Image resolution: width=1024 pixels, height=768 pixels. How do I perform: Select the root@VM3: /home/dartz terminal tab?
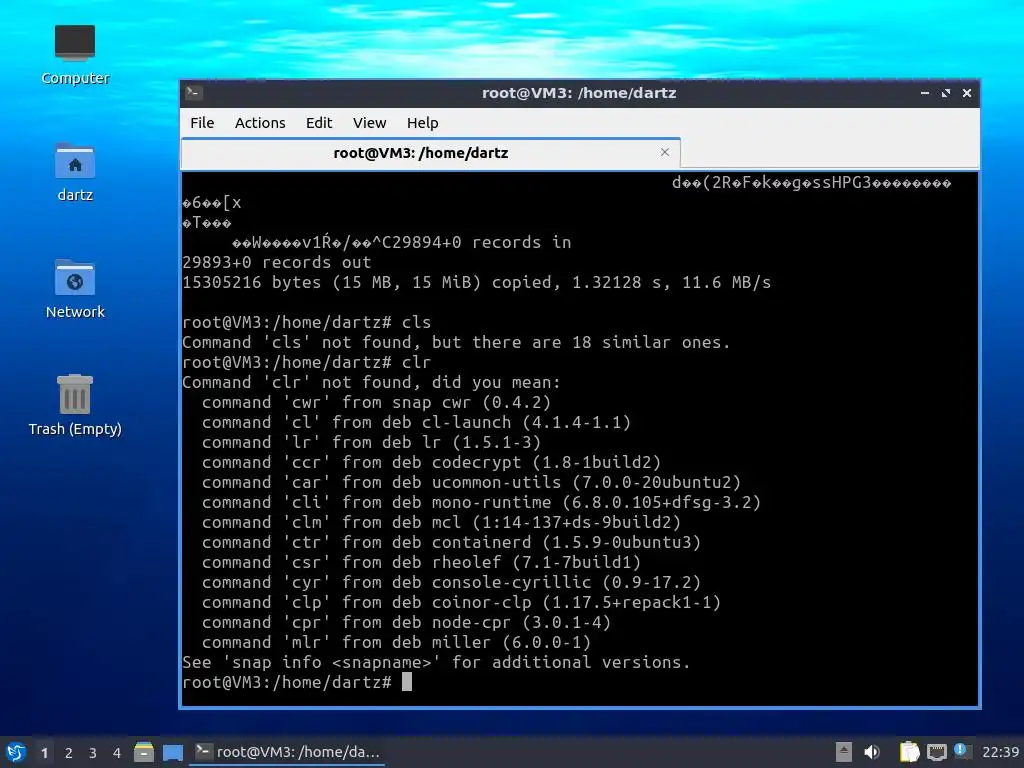tap(430, 153)
